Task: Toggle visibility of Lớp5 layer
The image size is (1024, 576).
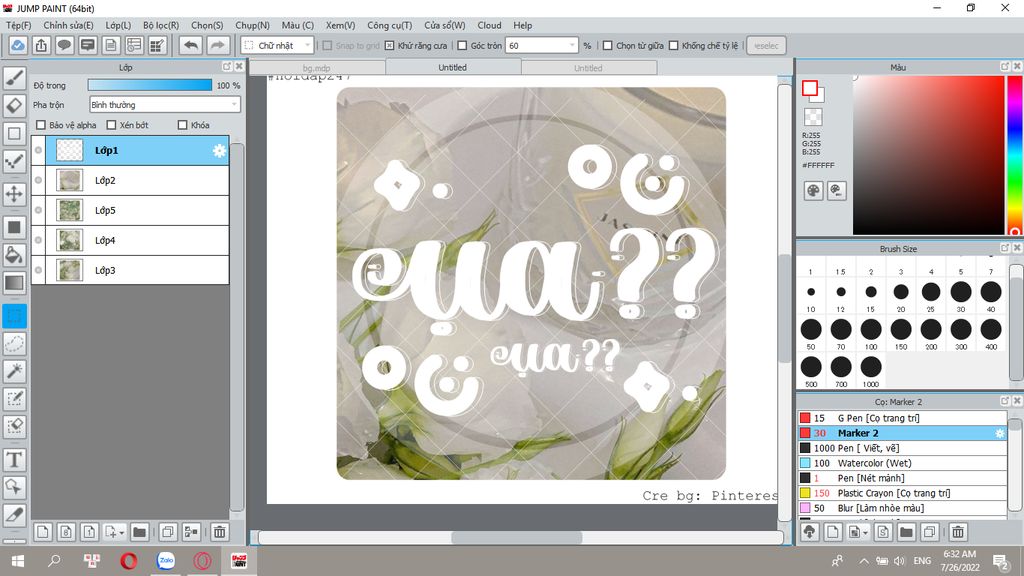Action: (x=39, y=210)
